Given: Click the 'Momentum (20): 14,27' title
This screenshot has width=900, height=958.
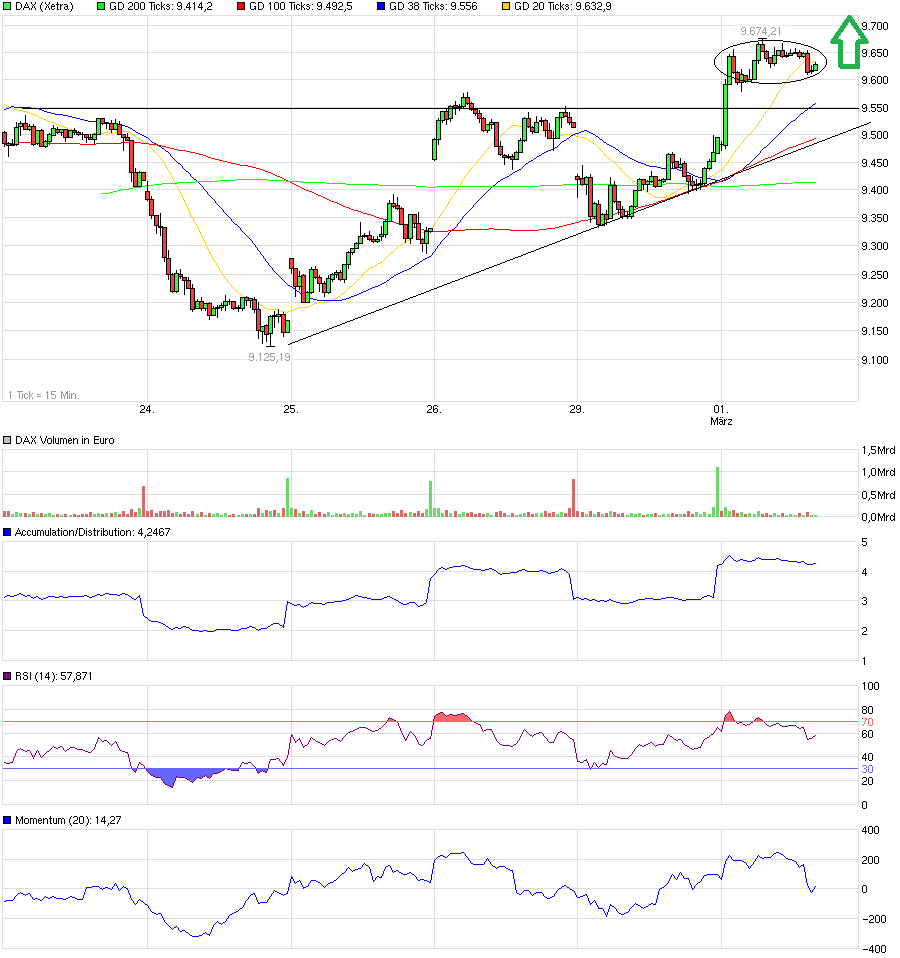Looking at the screenshot, I should 68,820.
